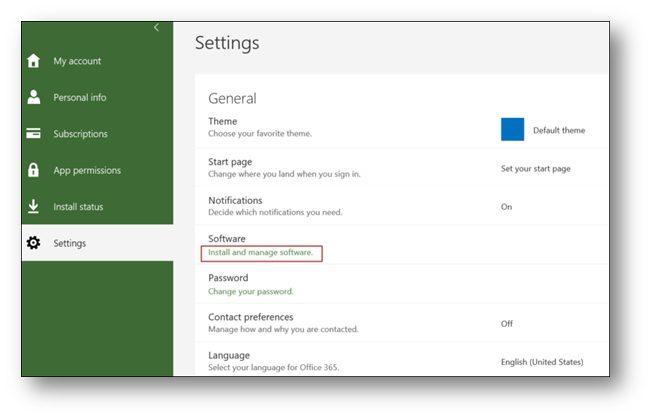Expand the Theme setting row
Screen dimensions: 652x419
401,128
